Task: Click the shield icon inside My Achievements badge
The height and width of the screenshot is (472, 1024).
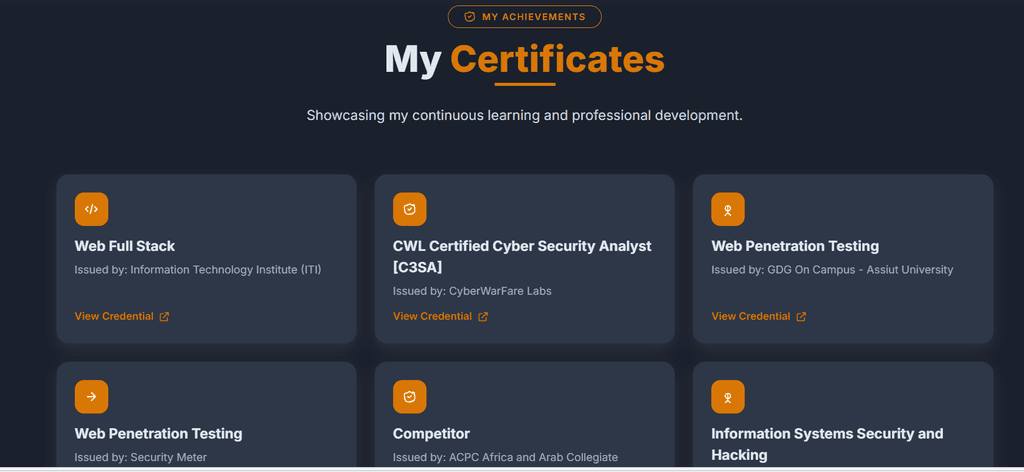Action: tap(470, 17)
